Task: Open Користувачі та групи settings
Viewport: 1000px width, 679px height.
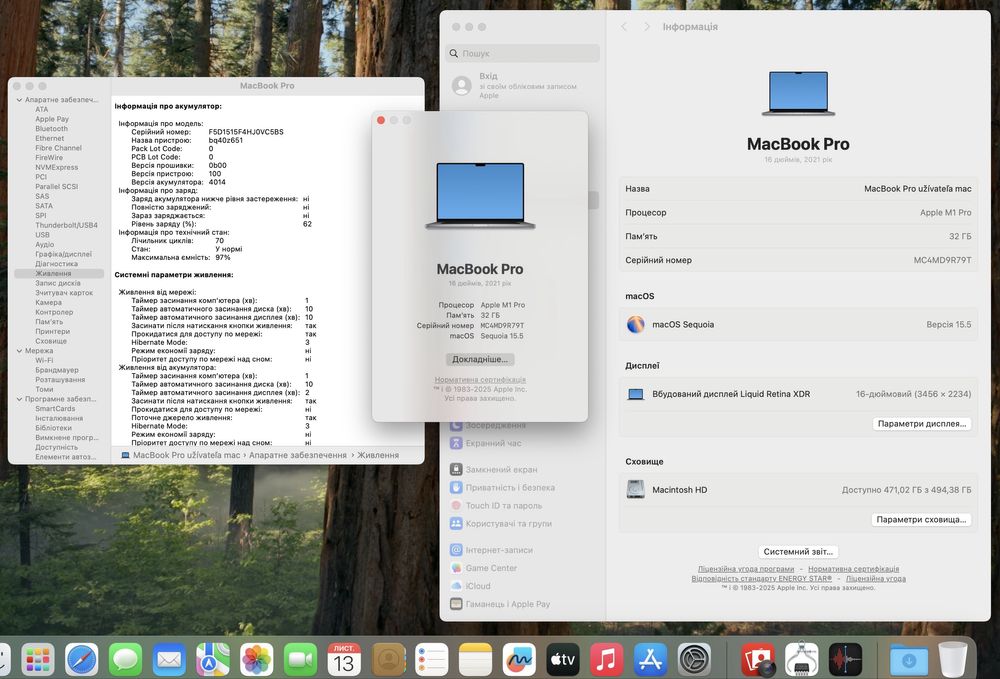Action: [501, 523]
